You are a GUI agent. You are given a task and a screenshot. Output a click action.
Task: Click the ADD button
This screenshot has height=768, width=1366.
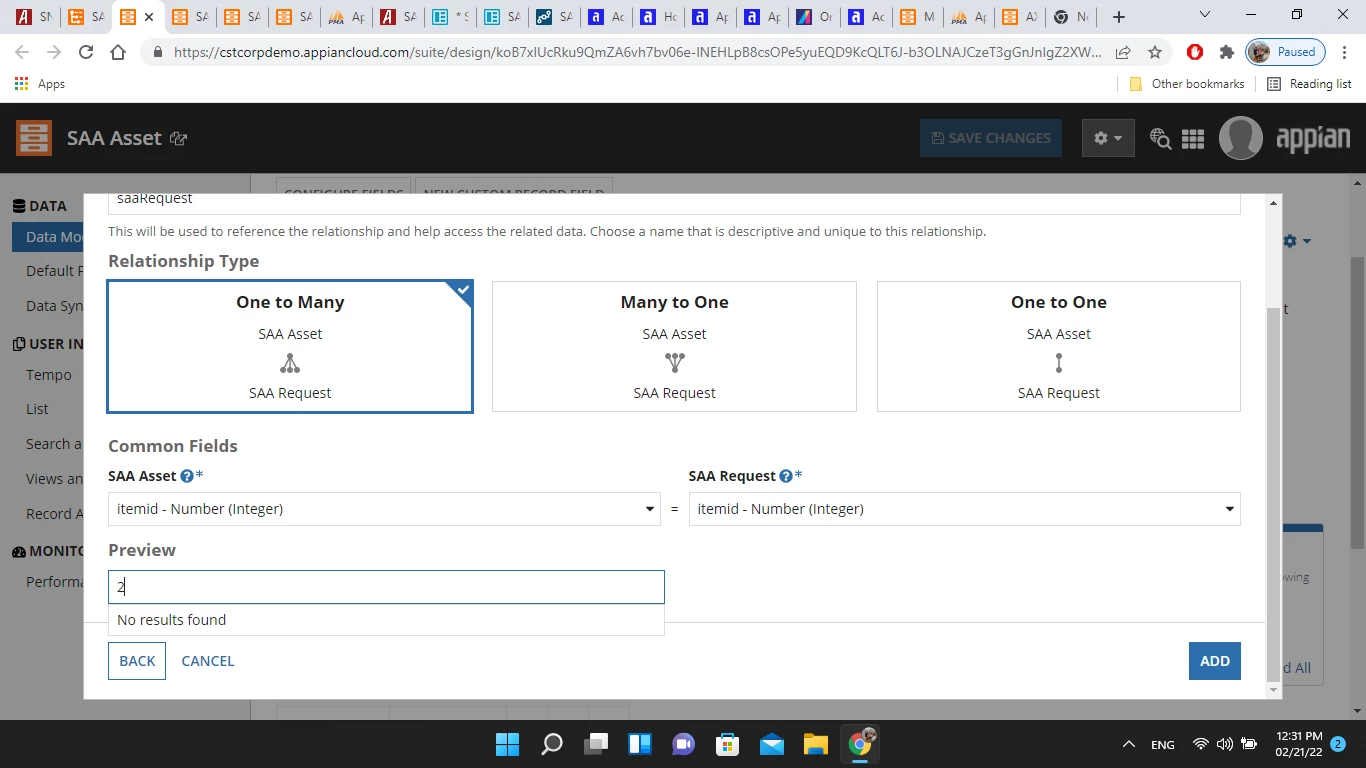coord(1215,661)
